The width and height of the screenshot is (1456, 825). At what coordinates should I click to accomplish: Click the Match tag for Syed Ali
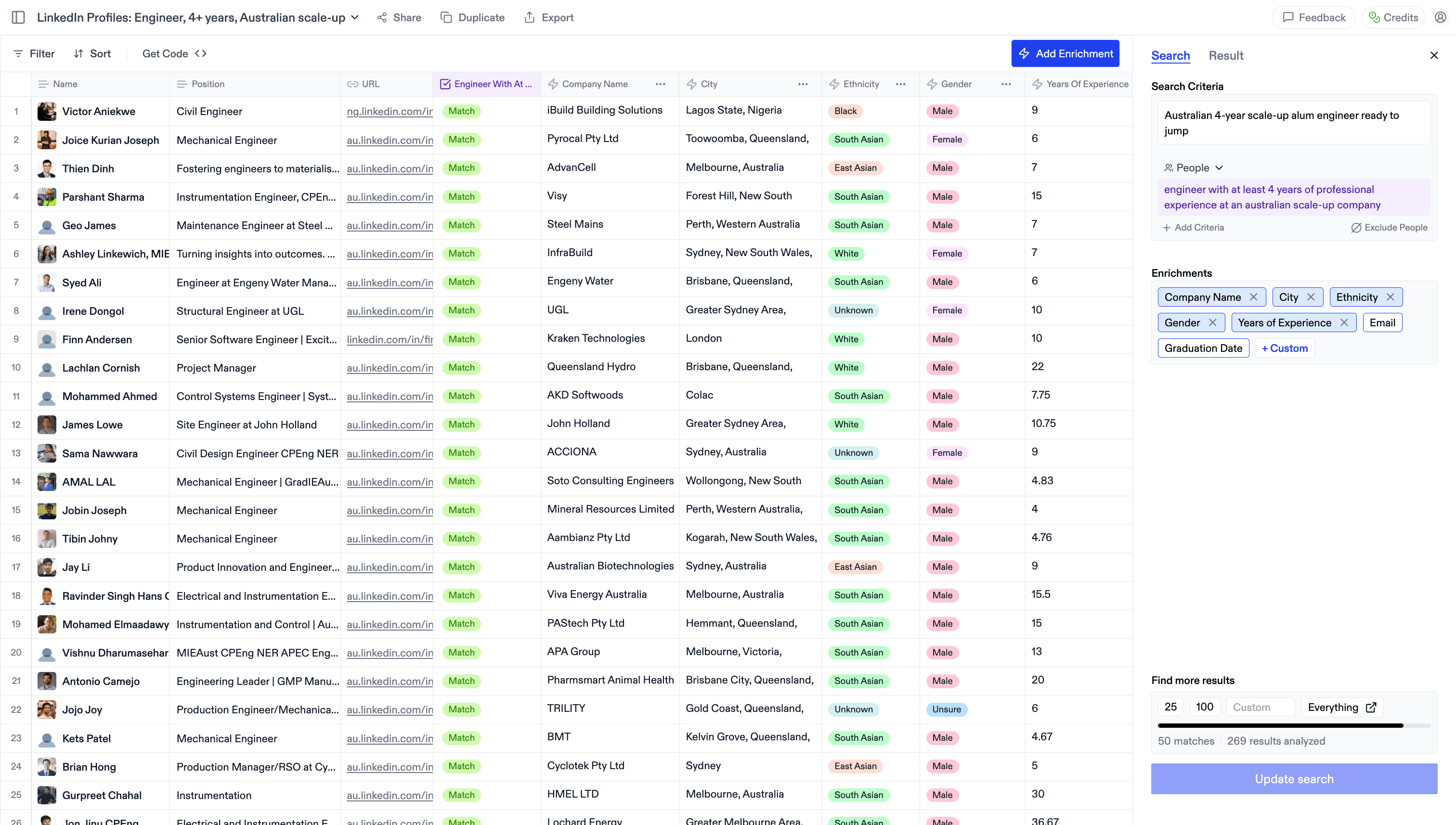tap(461, 282)
